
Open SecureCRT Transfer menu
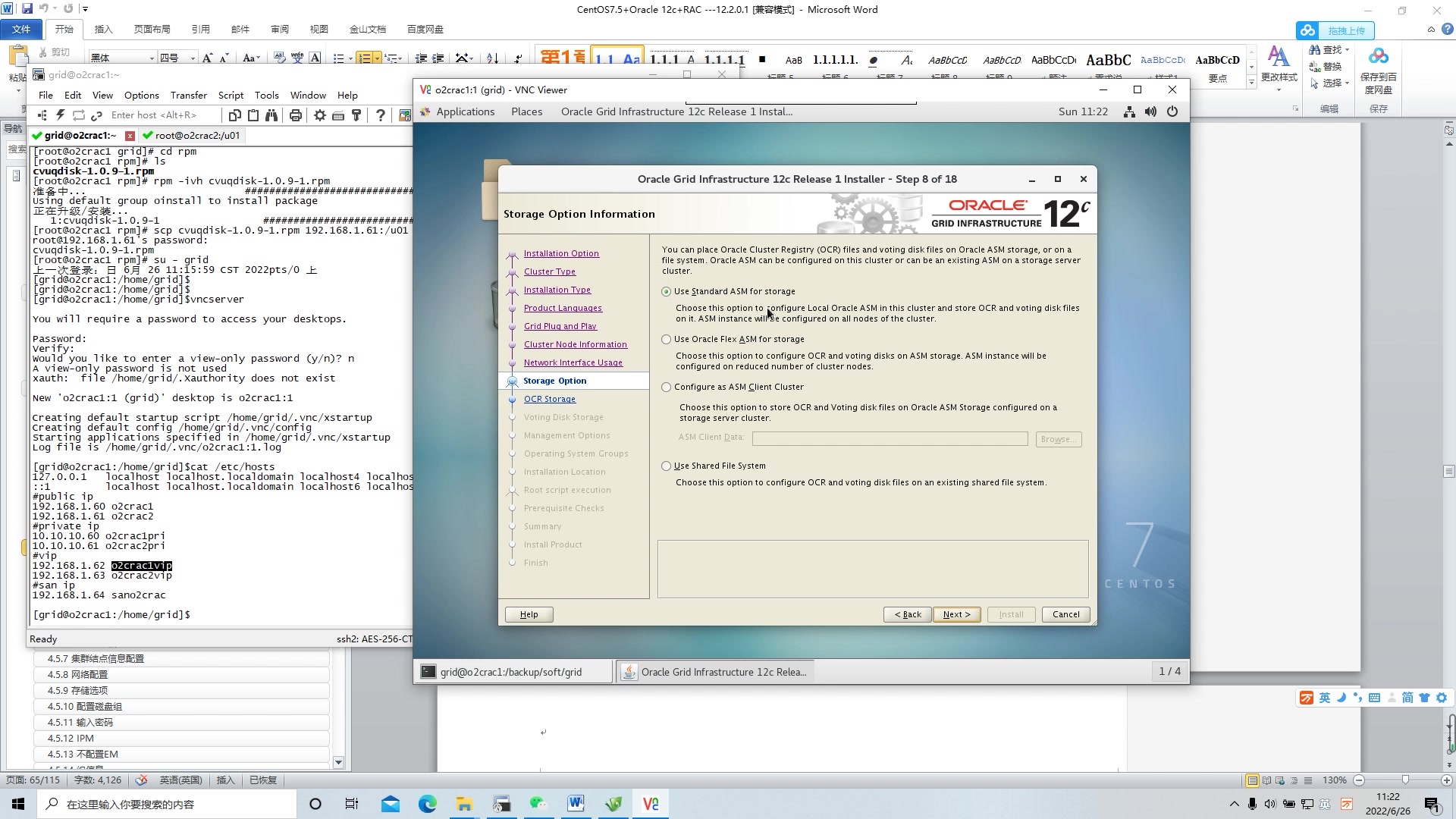[189, 96]
